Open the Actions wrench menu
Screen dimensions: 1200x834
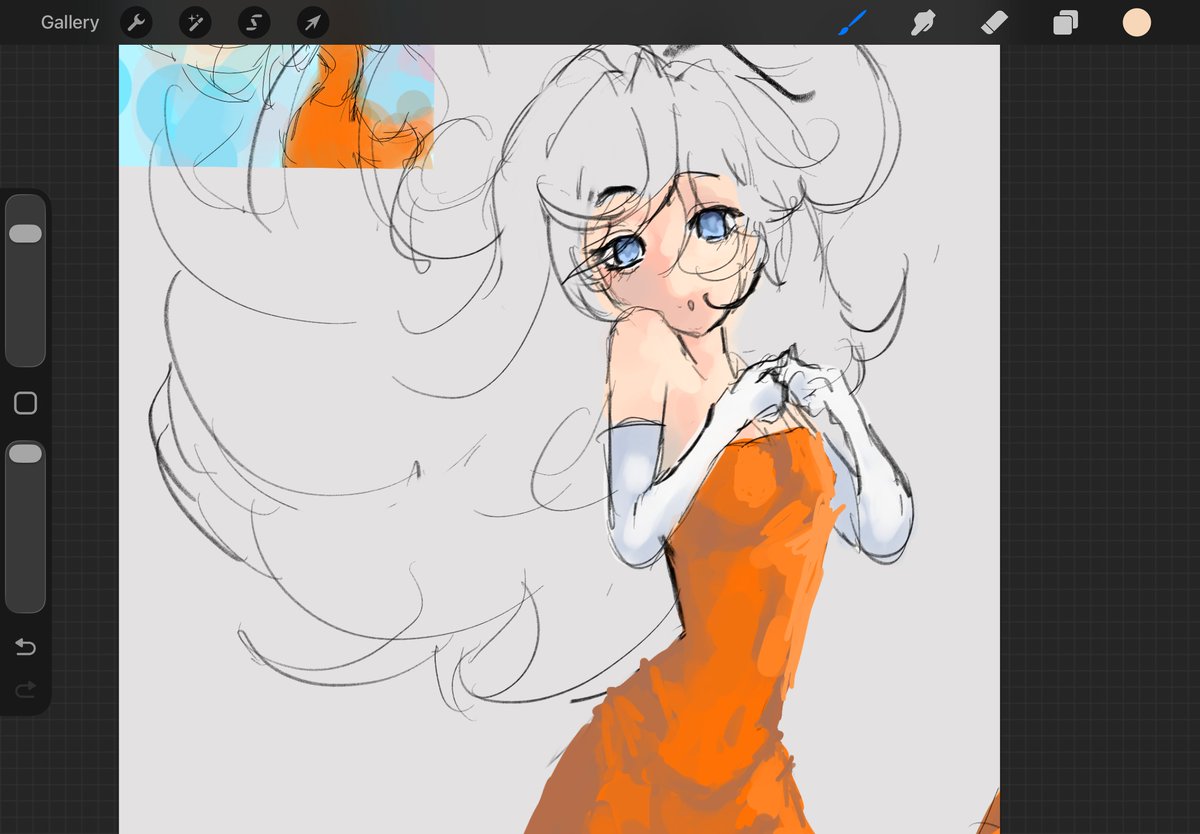click(136, 23)
